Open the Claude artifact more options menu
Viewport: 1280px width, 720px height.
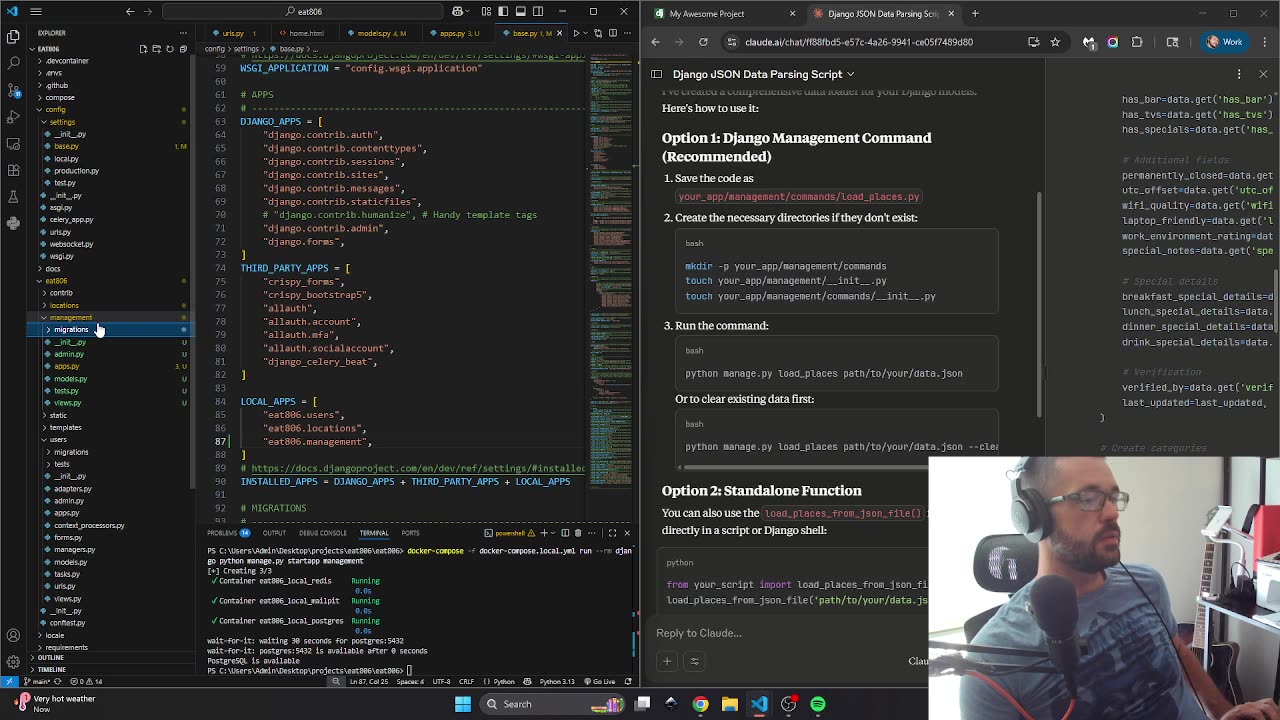(x=1239, y=74)
